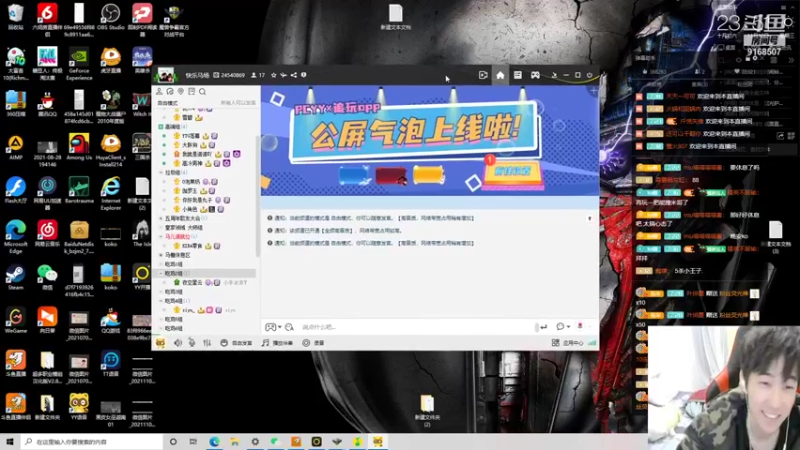Select the 吃鸡1组 channel row
Viewport: 800px width, 450px height.
pyautogui.click(x=204, y=264)
